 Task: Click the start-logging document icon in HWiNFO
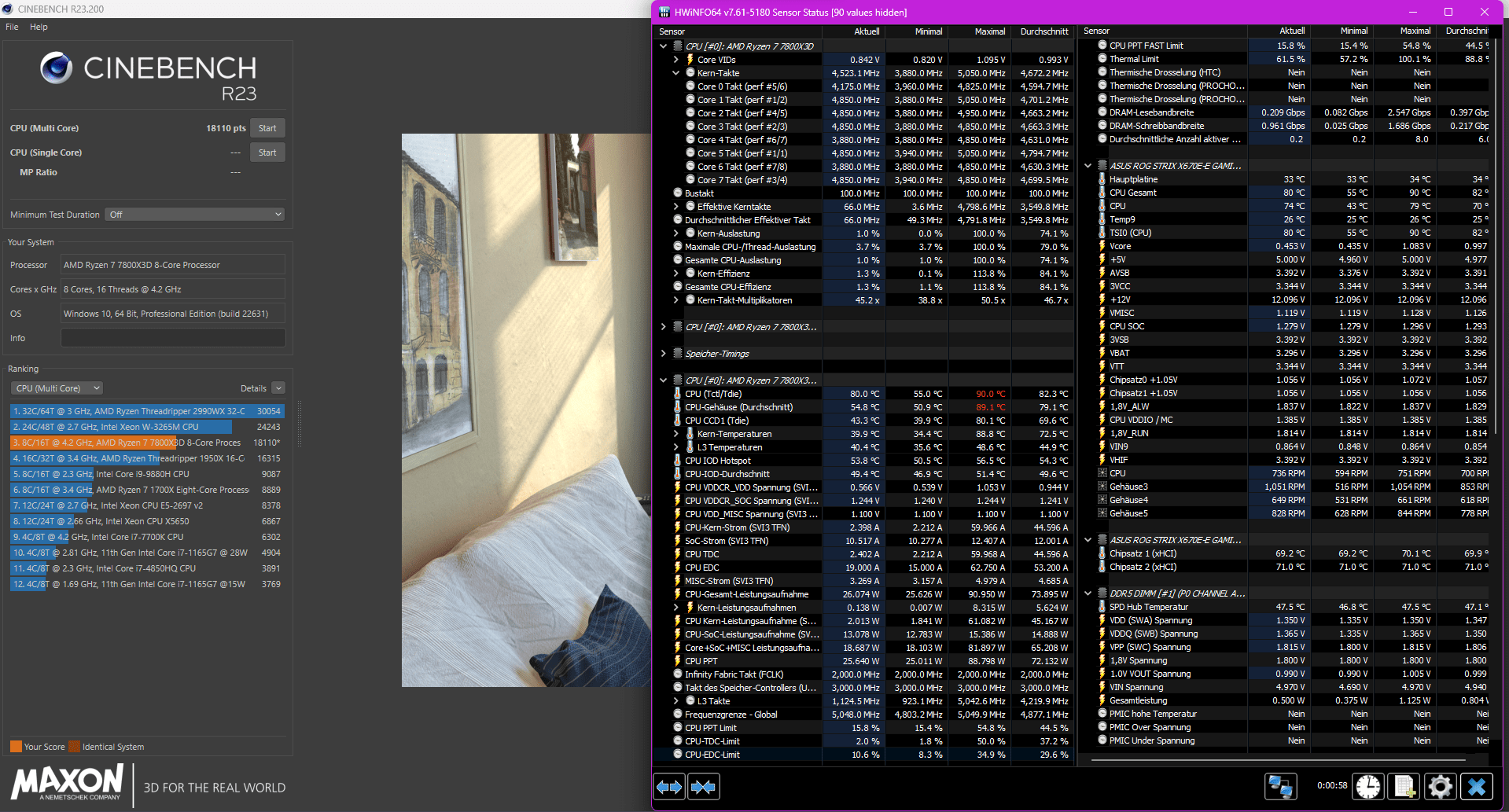click(1404, 786)
